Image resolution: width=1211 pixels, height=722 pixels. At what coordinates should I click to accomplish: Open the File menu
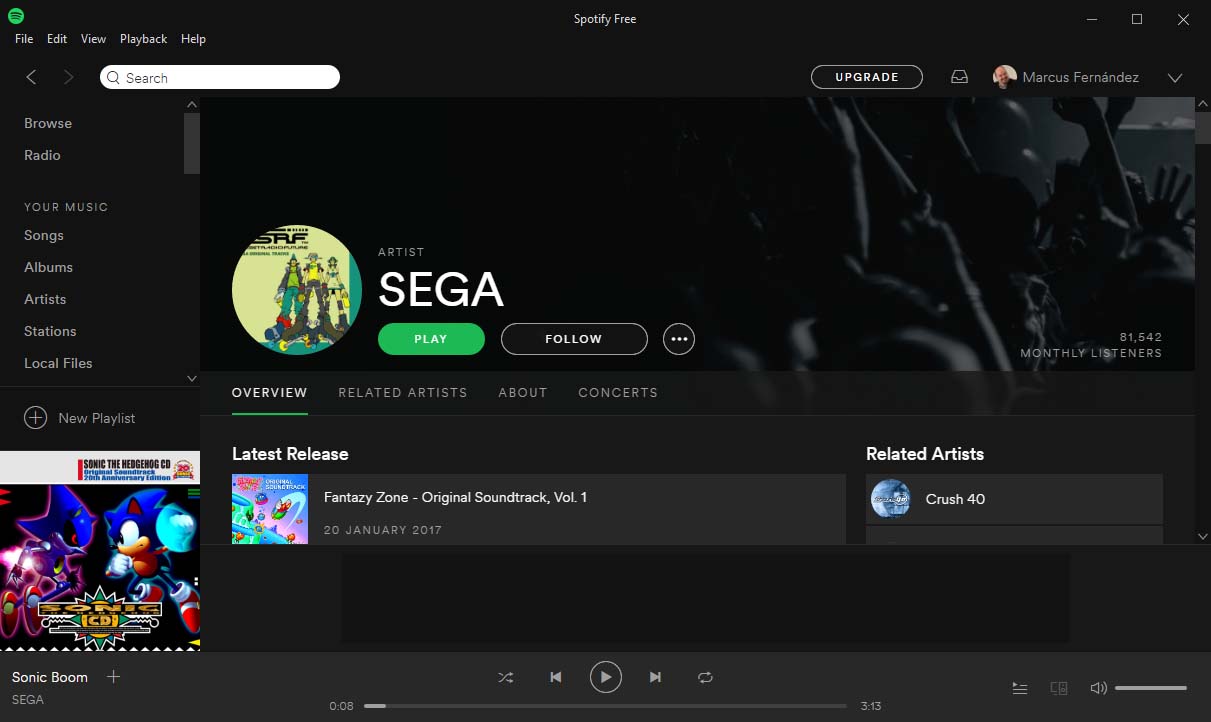pyautogui.click(x=24, y=39)
